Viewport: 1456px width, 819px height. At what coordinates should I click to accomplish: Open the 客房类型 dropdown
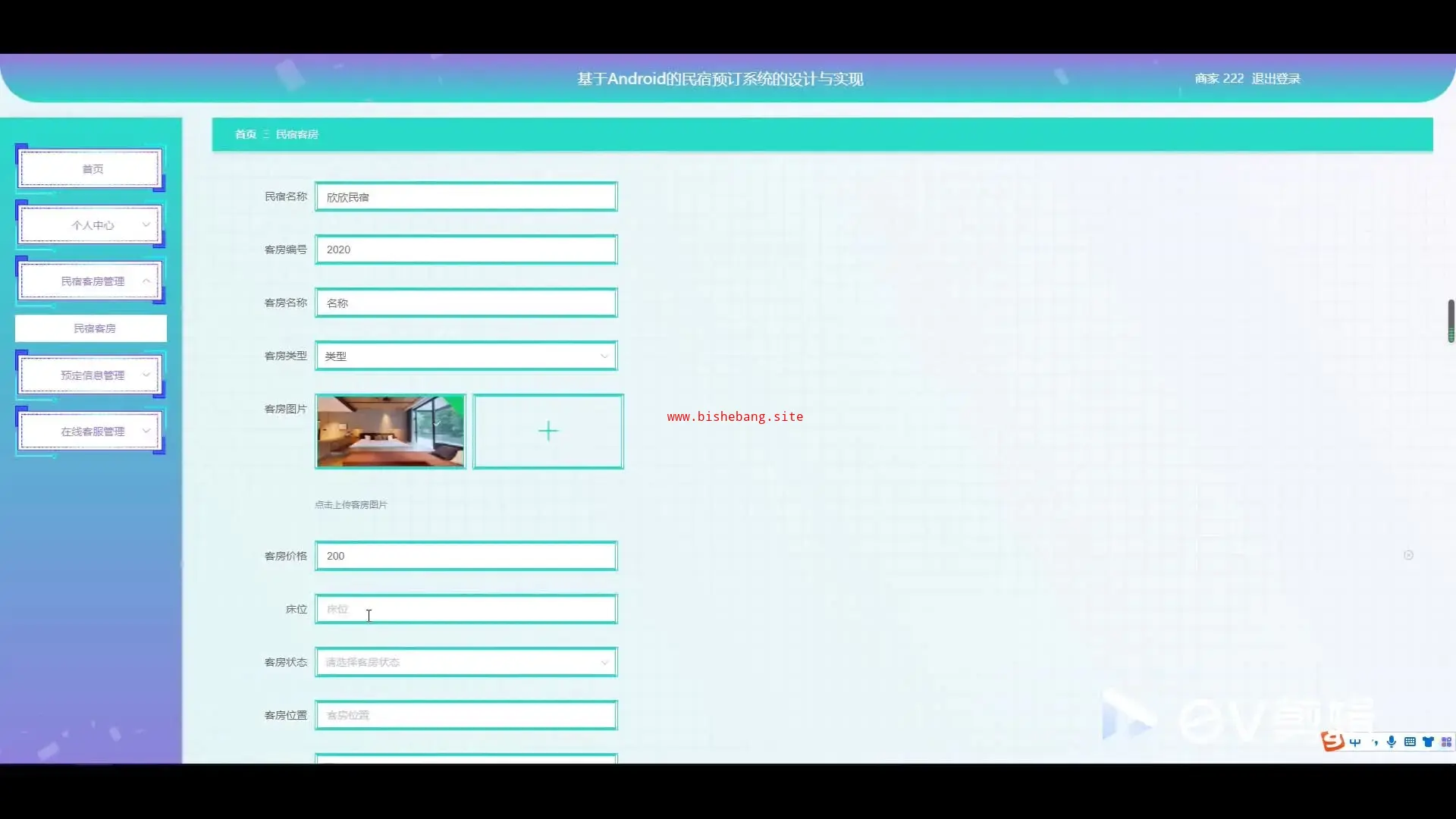point(466,356)
